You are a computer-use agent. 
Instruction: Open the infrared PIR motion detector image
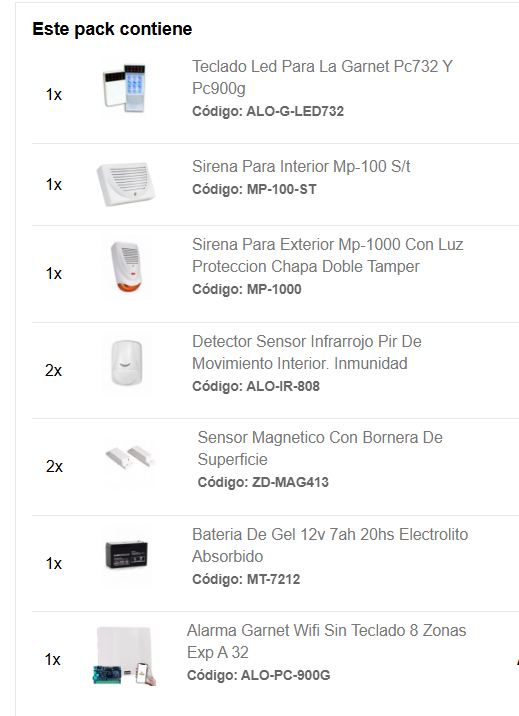point(126,363)
